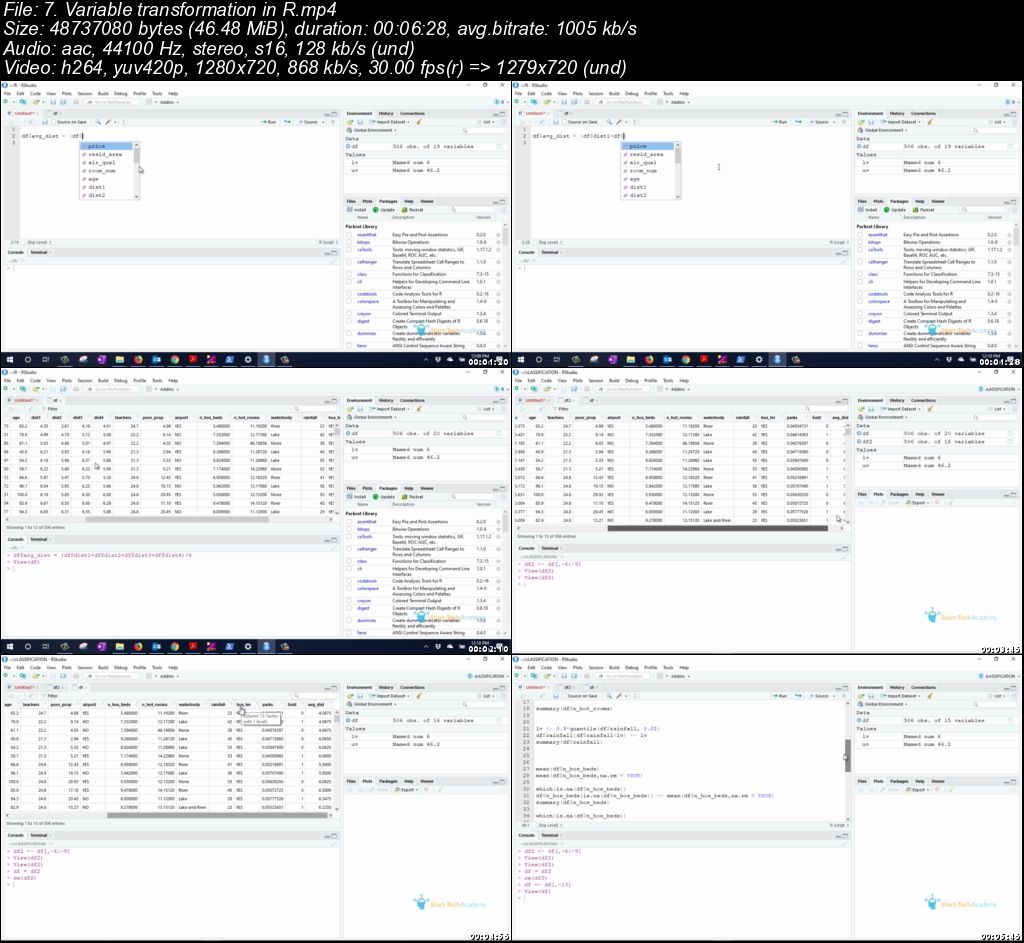Open the List view dropdown in 00:03:45 frame
Viewport: 1024px width, 943px height.
[x=999, y=409]
